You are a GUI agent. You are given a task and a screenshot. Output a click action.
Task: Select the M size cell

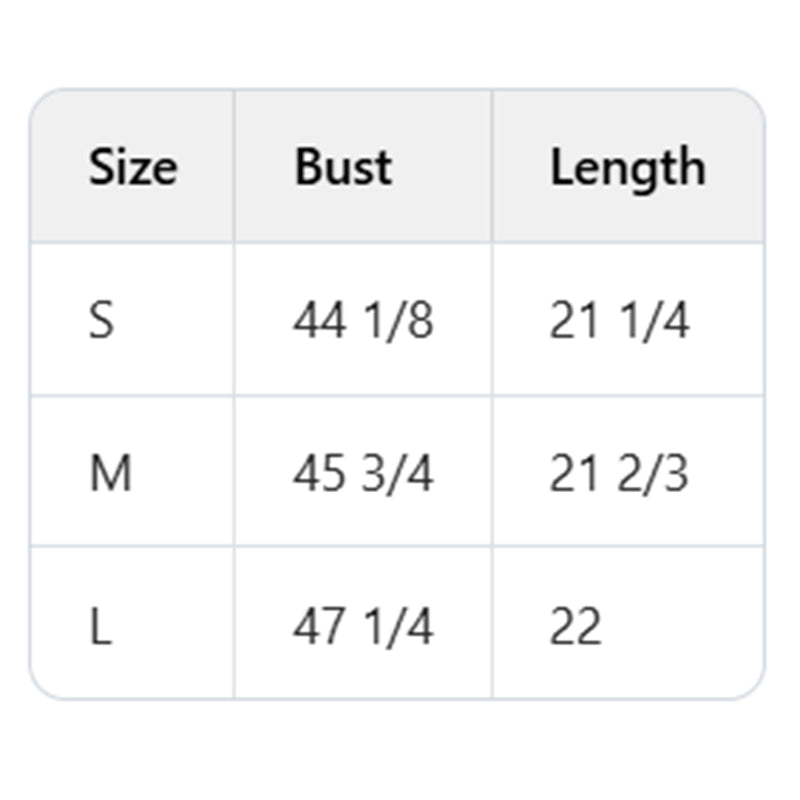point(110,473)
